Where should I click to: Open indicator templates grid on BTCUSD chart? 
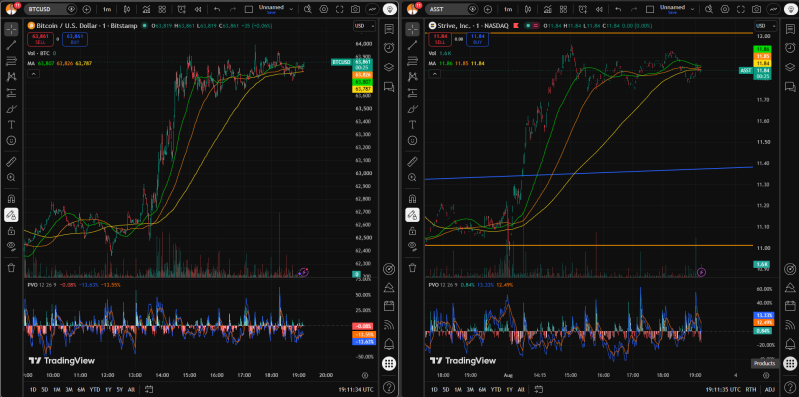click(162, 9)
